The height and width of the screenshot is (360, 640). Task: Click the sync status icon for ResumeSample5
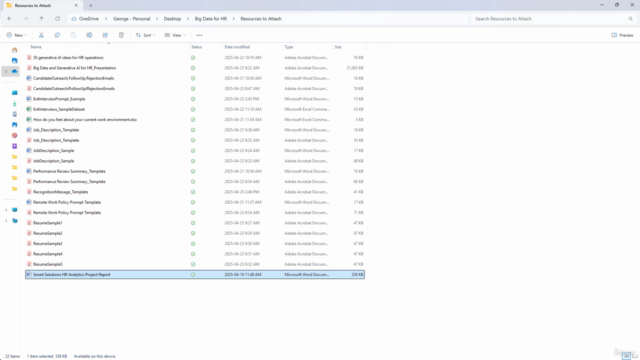(193, 264)
